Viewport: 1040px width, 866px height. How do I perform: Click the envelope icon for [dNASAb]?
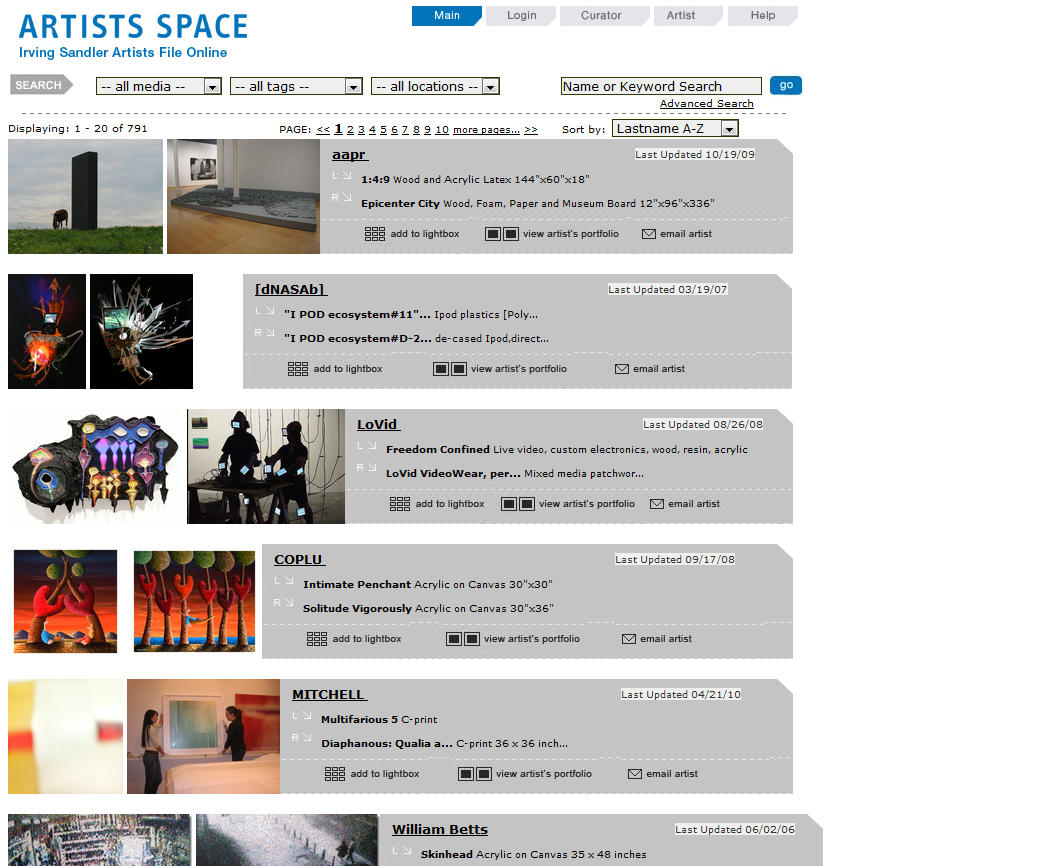click(x=621, y=369)
